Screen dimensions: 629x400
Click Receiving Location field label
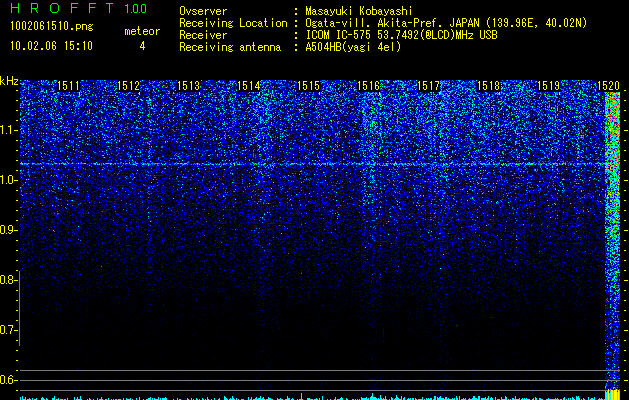tap(233, 23)
